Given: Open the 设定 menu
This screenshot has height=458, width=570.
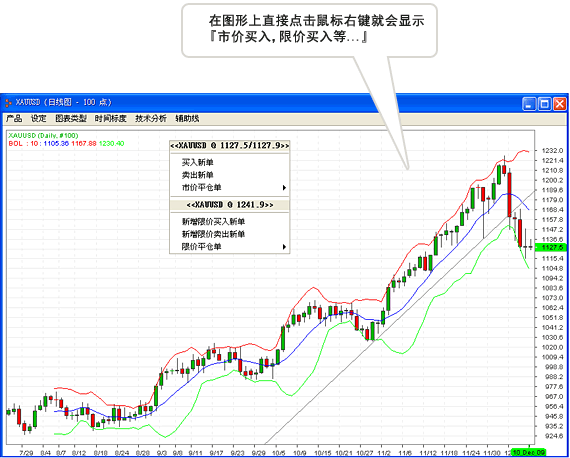Looking at the screenshot, I should click(39, 118).
